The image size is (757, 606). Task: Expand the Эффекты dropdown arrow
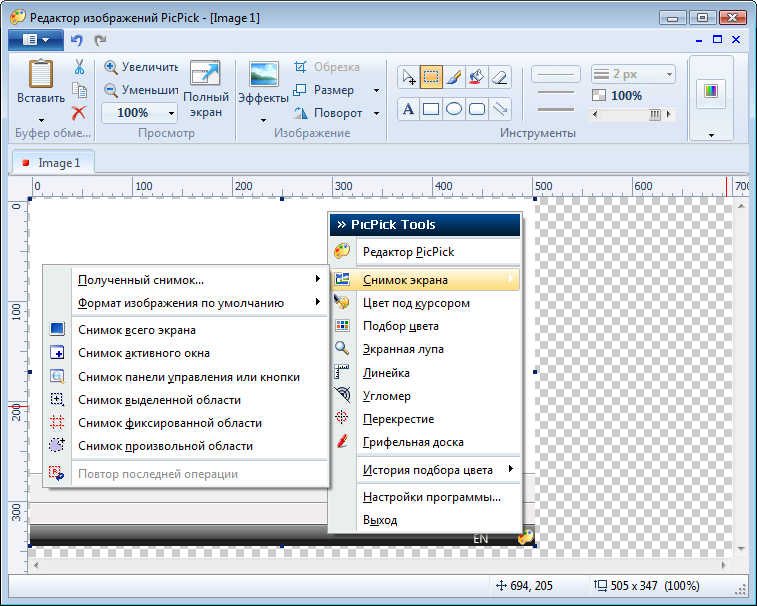[x=264, y=120]
